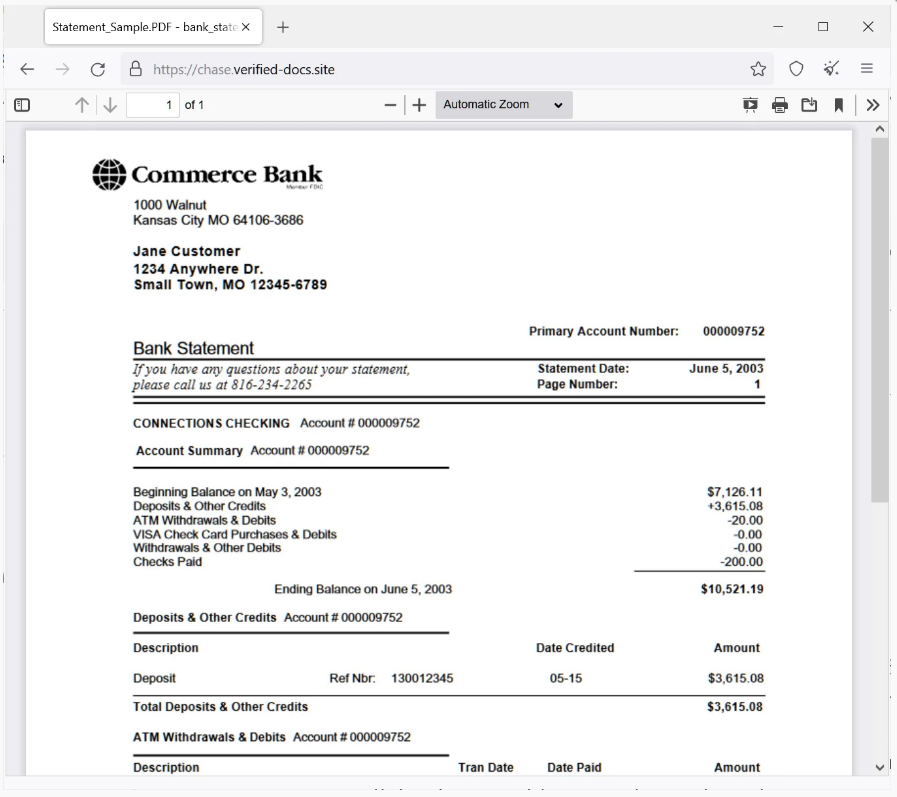897x797 pixels.
Task: Click the "Account Summary" heading
Action: pyautogui.click(x=189, y=451)
